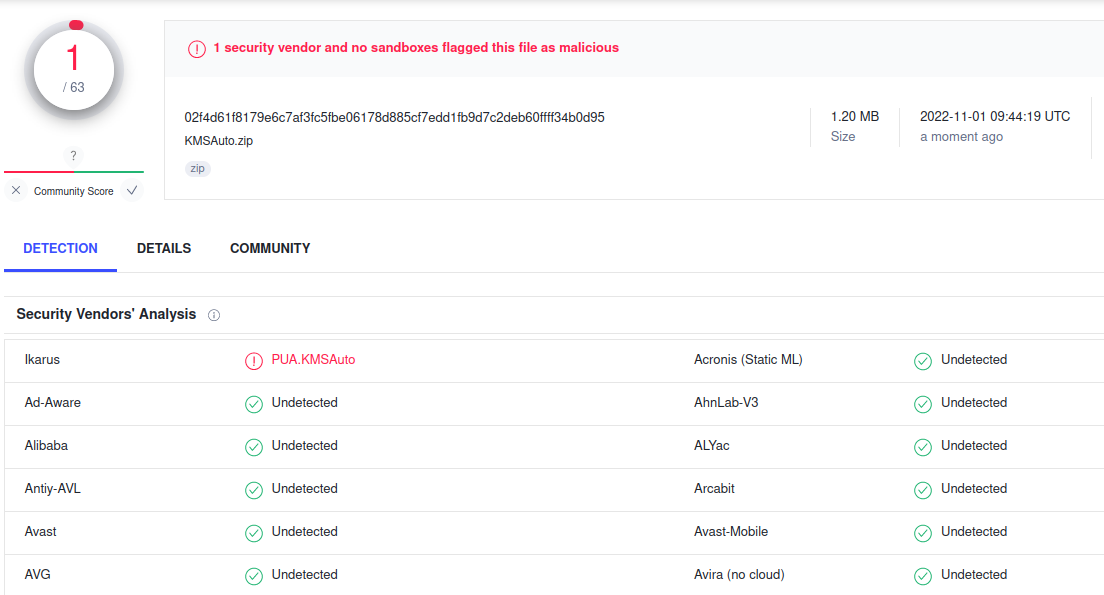This screenshot has height=595, width=1104.
Task: Click the green check icon for Ad-Aware
Action: click(x=253, y=403)
